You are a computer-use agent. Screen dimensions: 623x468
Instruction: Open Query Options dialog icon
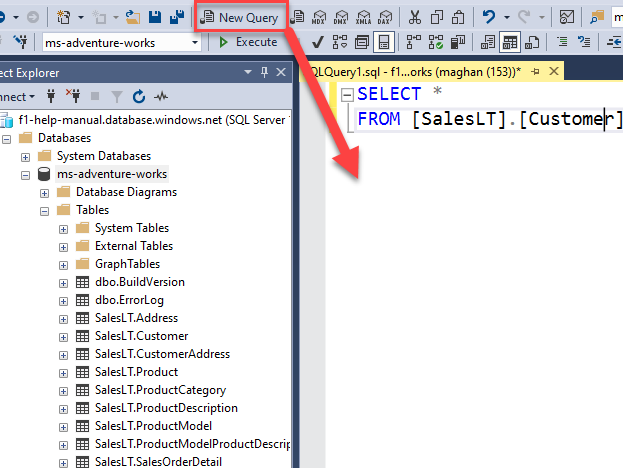[362, 42]
